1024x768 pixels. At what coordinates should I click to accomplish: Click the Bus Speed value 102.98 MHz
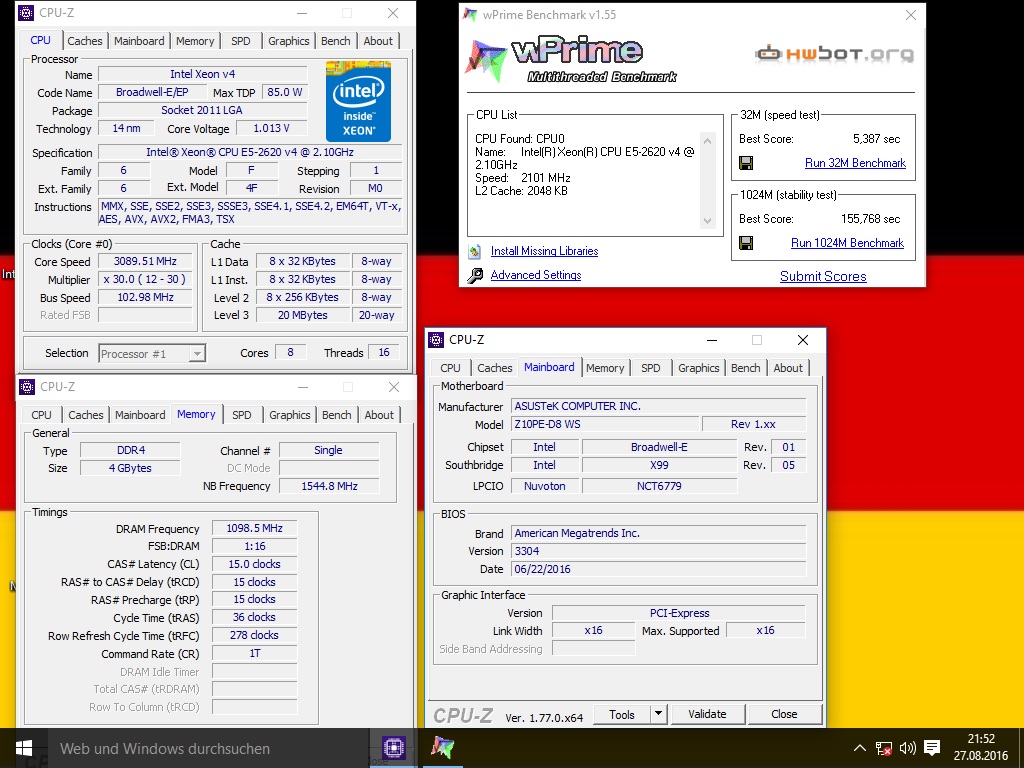[146, 297]
